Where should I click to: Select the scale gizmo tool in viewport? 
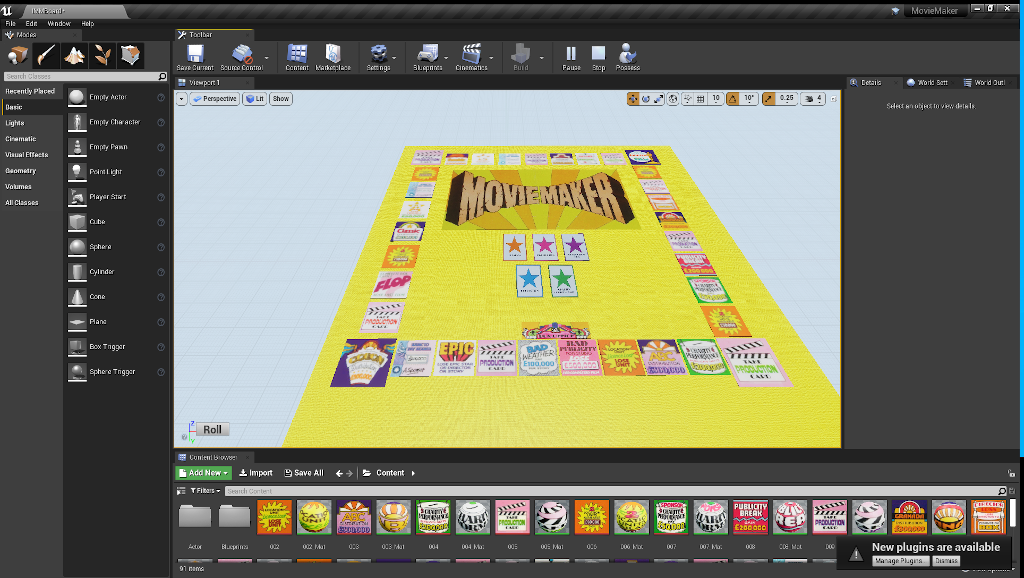pos(658,99)
